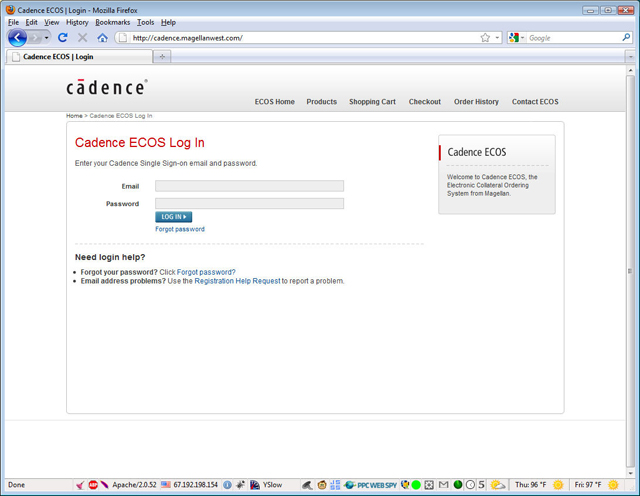This screenshot has height=496, width=640.
Task: Click the Cadence logo
Action: pyautogui.click(x=107, y=87)
